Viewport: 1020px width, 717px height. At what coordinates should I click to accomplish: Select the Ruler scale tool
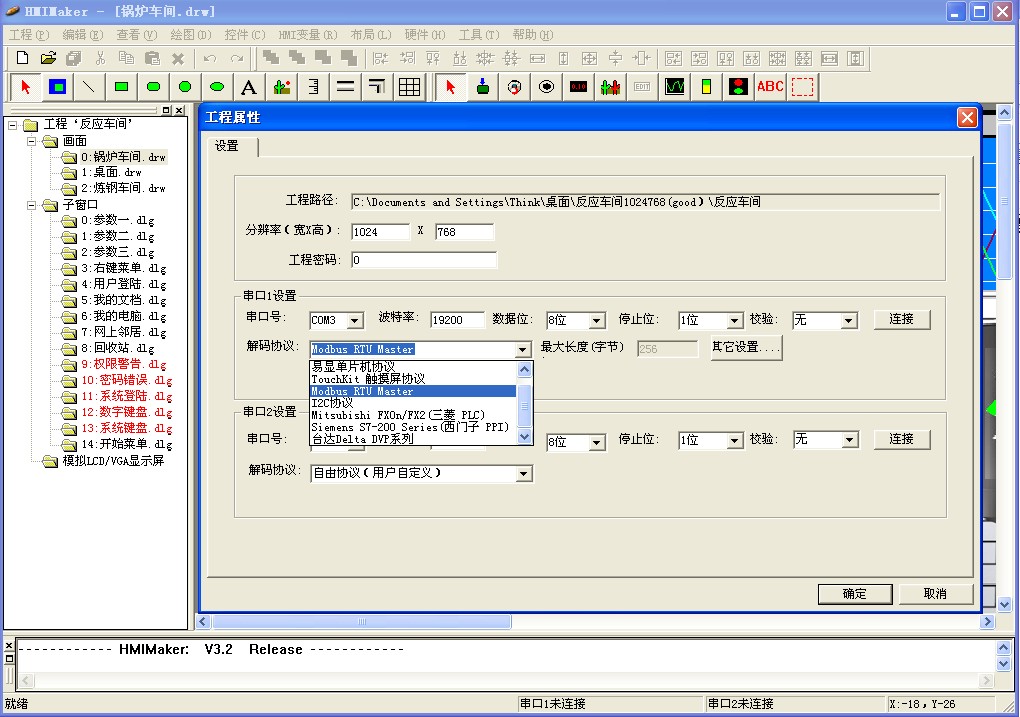click(313, 87)
